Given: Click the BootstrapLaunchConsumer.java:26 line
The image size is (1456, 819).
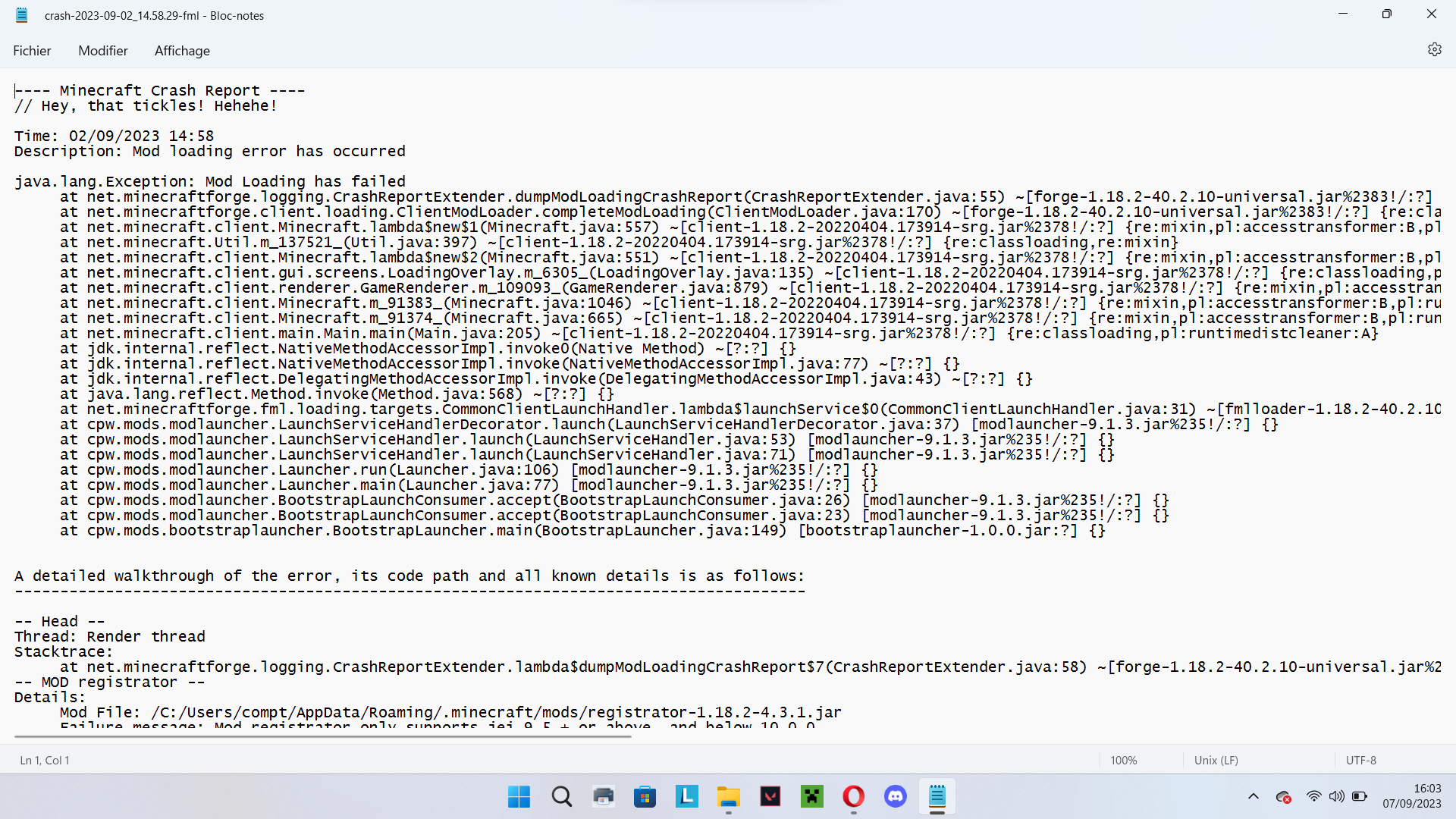Looking at the screenshot, I should point(614,500).
